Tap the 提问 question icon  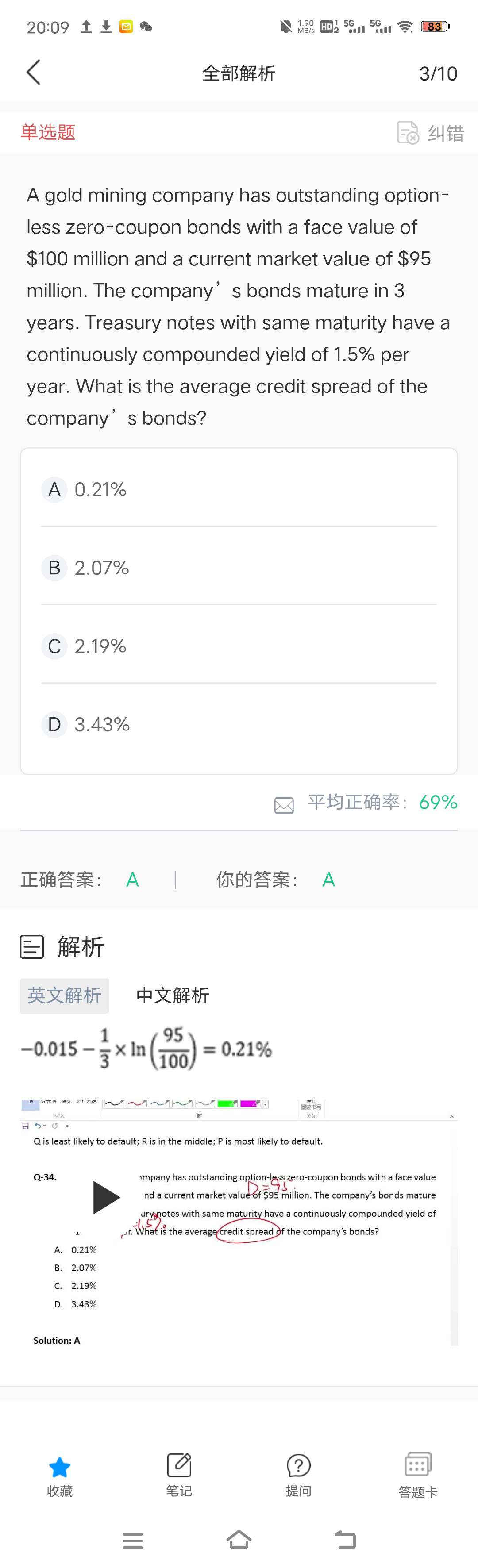(x=298, y=1466)
